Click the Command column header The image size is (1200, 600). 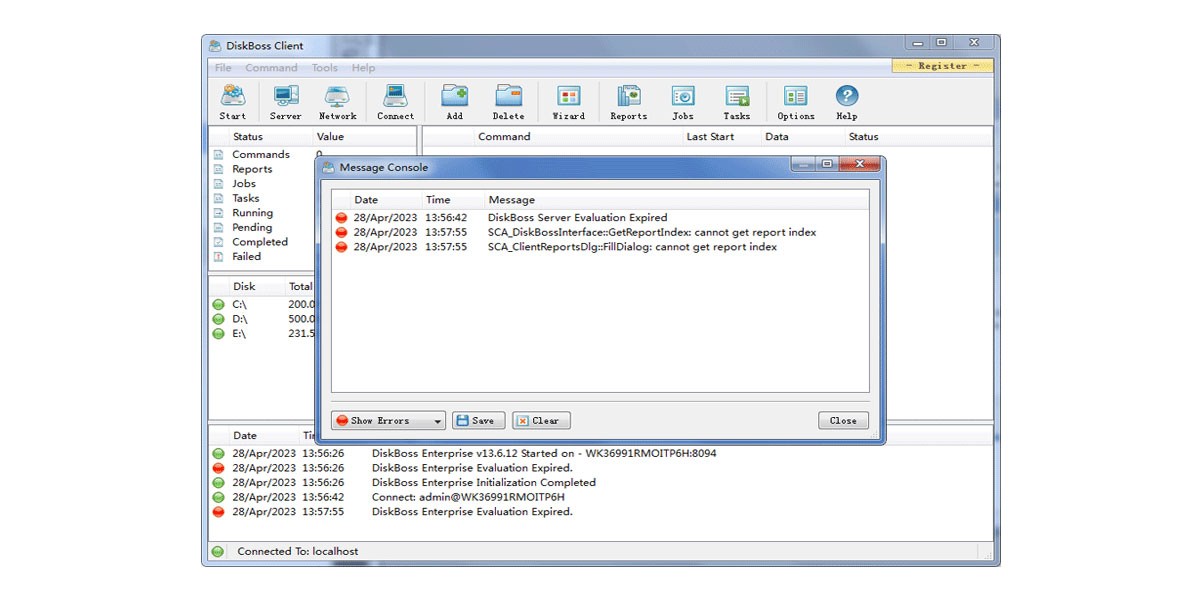504,137
